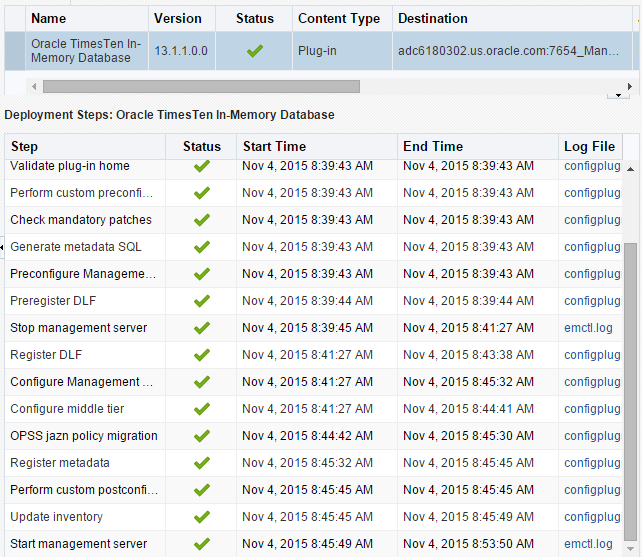Viewport: 642px width, 557px height.
Task: Click the Log File column header
Action: (590, 147)
